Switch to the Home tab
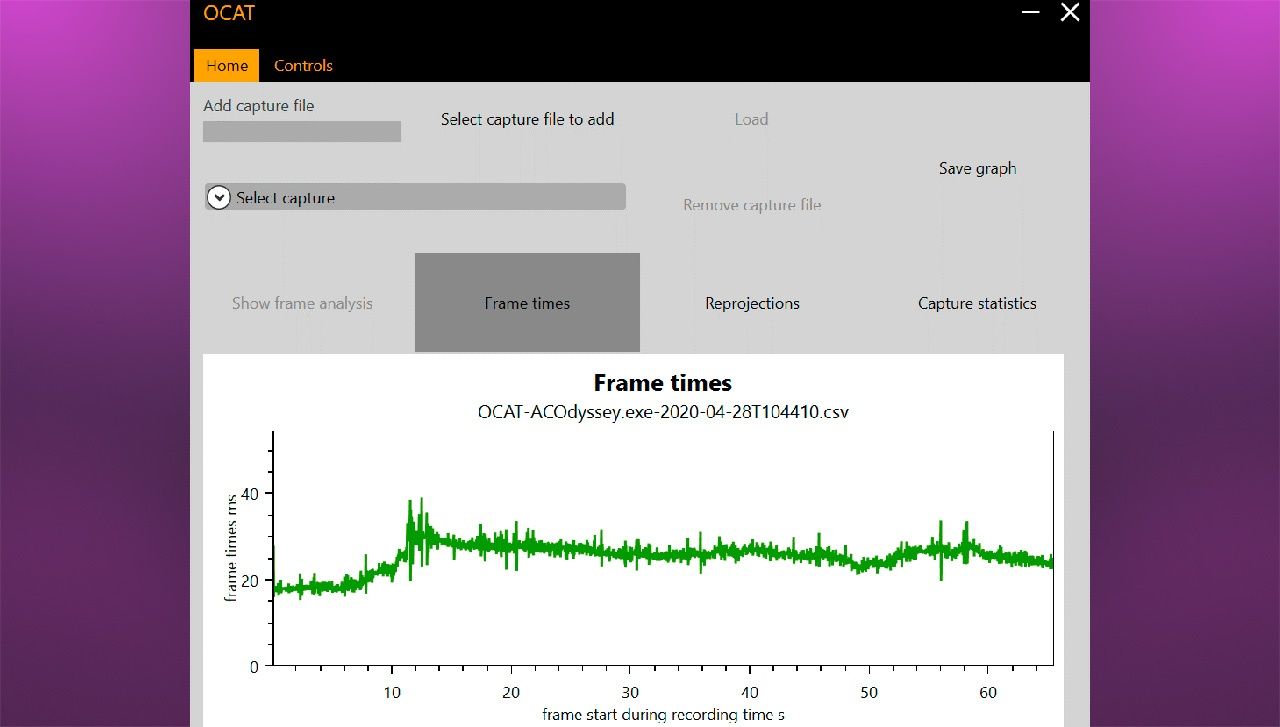 226,66
